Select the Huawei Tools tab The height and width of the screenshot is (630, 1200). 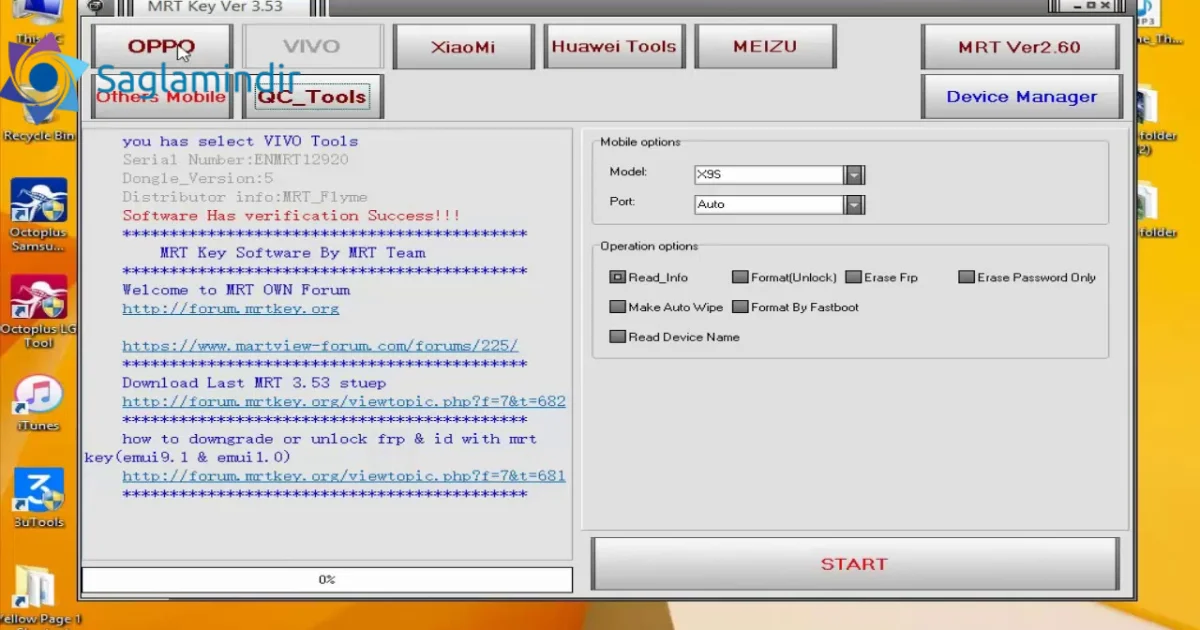[614, 47]
